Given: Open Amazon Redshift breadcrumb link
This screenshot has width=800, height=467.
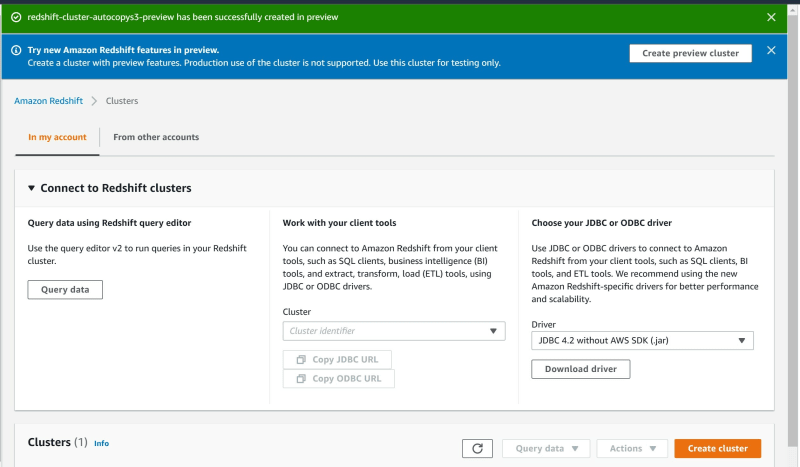Looking at the screenshot, I should pyautogui.click(x=48, y=101).
